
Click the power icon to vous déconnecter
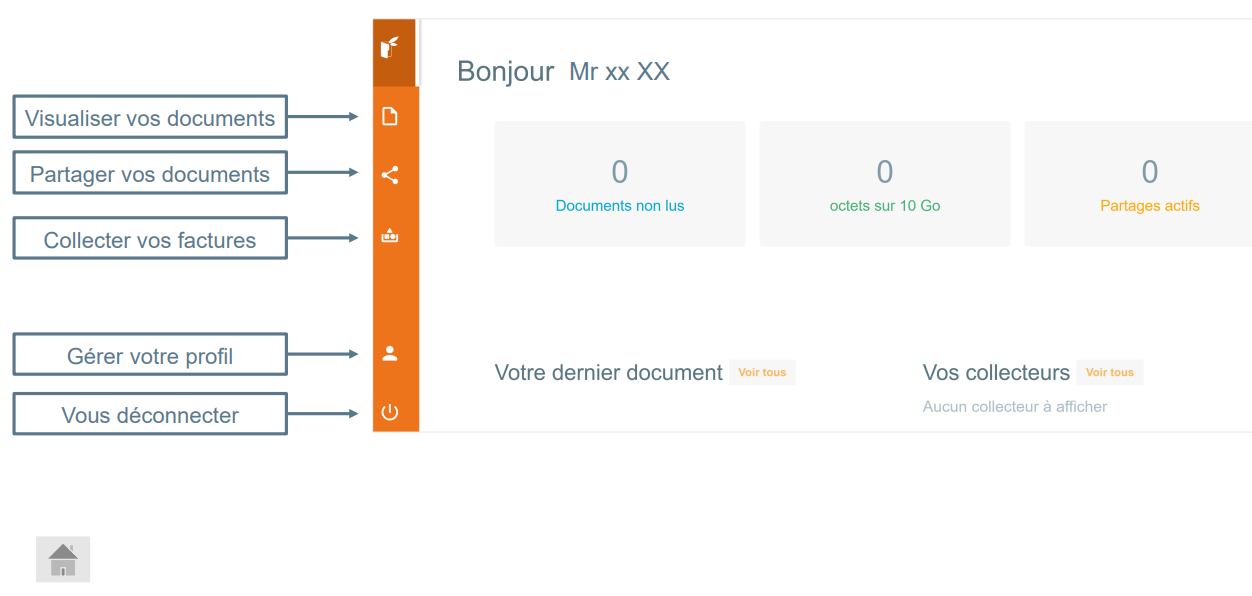[x=390, y=411]
